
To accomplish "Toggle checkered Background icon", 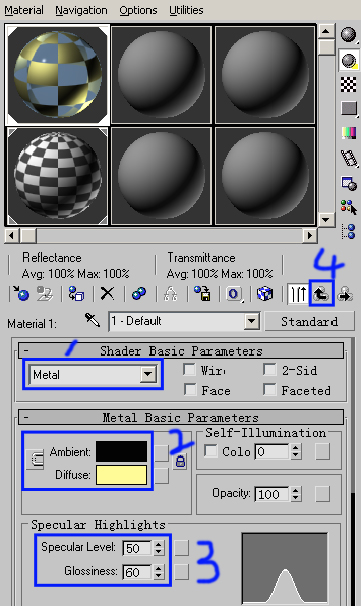I will tap(349, 84).
